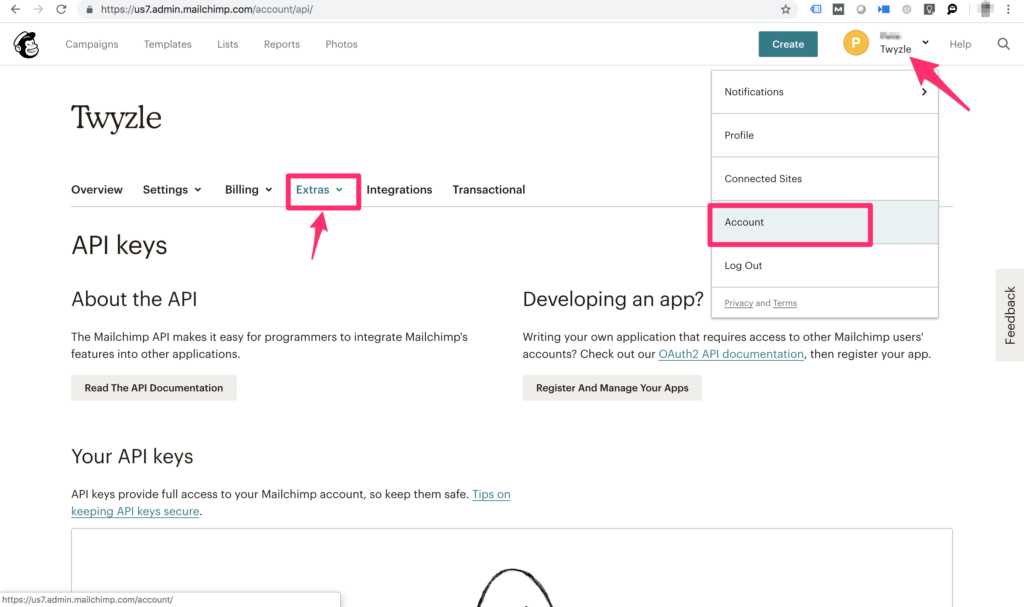Open the Chrome three-dot menu
The image size is (1024, 607).
tap(1010, 9)
